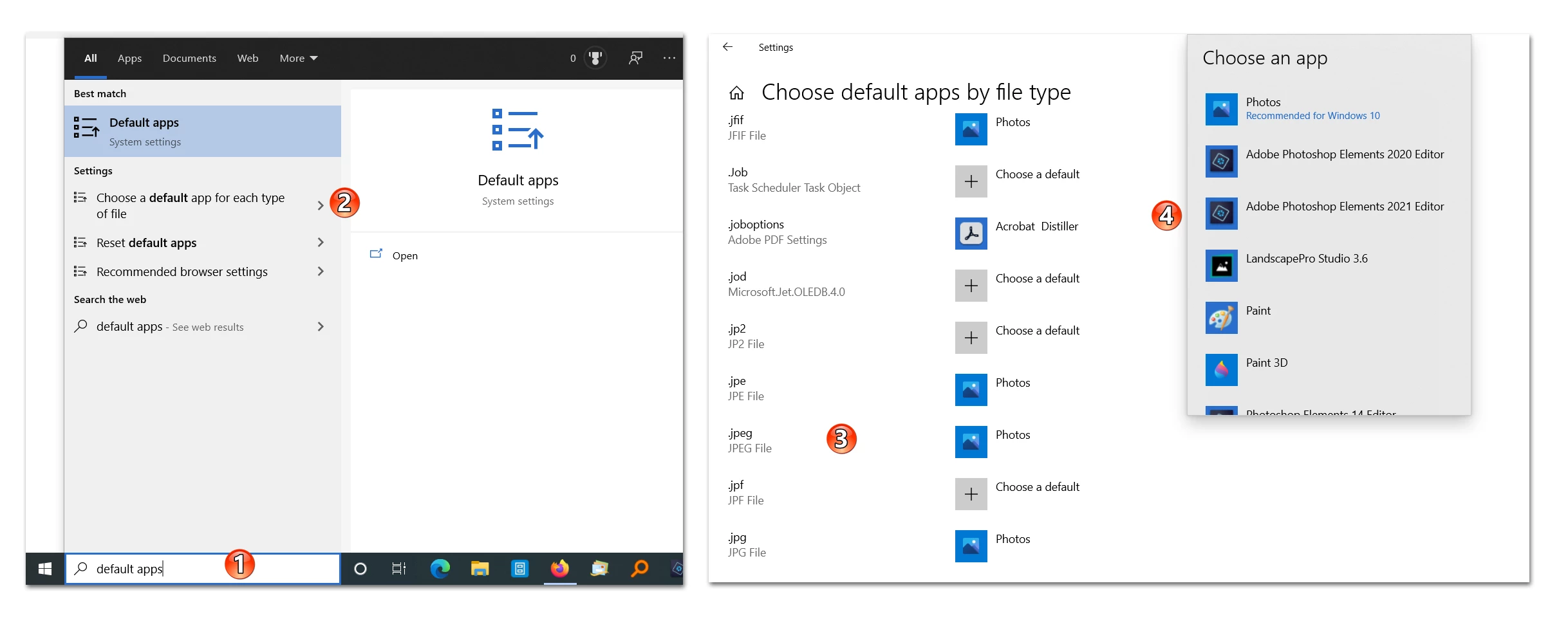Click Choose a default for .Job

click(1038, 174)
